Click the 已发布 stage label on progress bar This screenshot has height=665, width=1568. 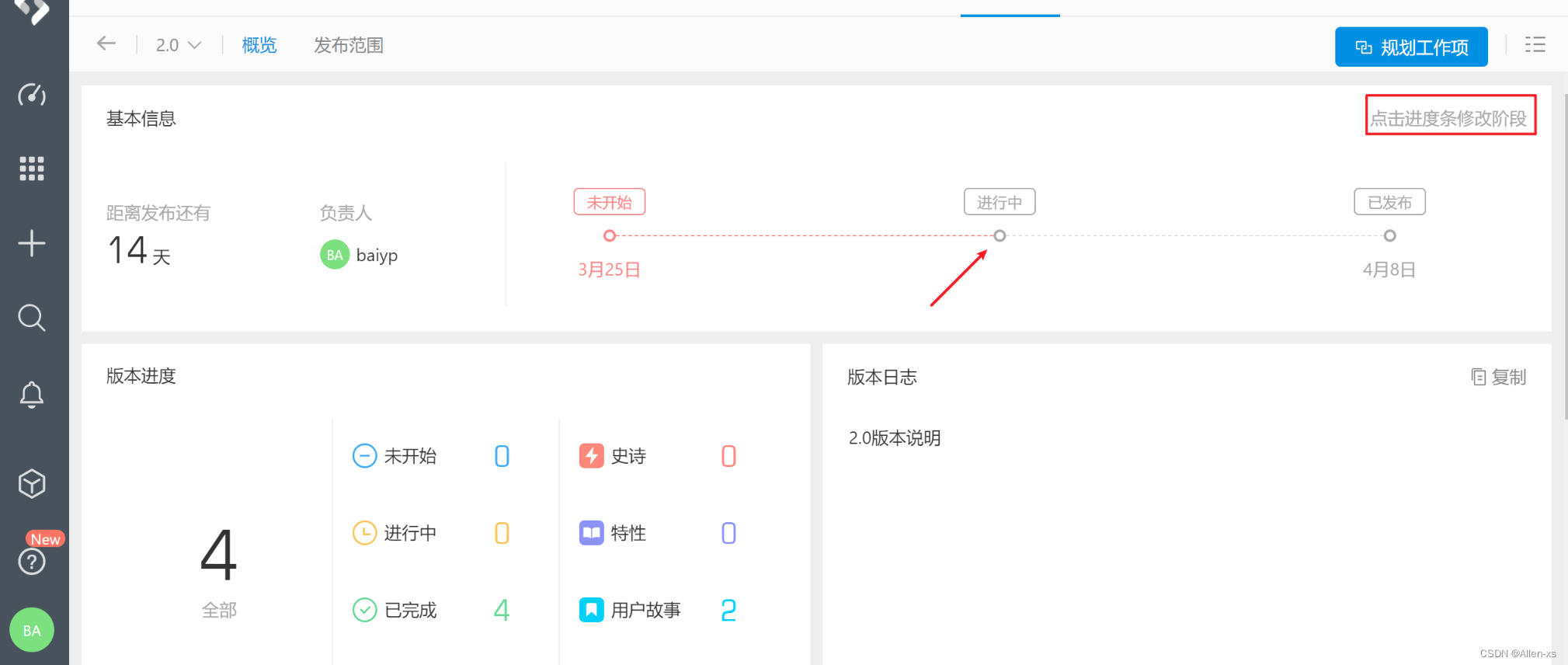(x=1389, y=202)
